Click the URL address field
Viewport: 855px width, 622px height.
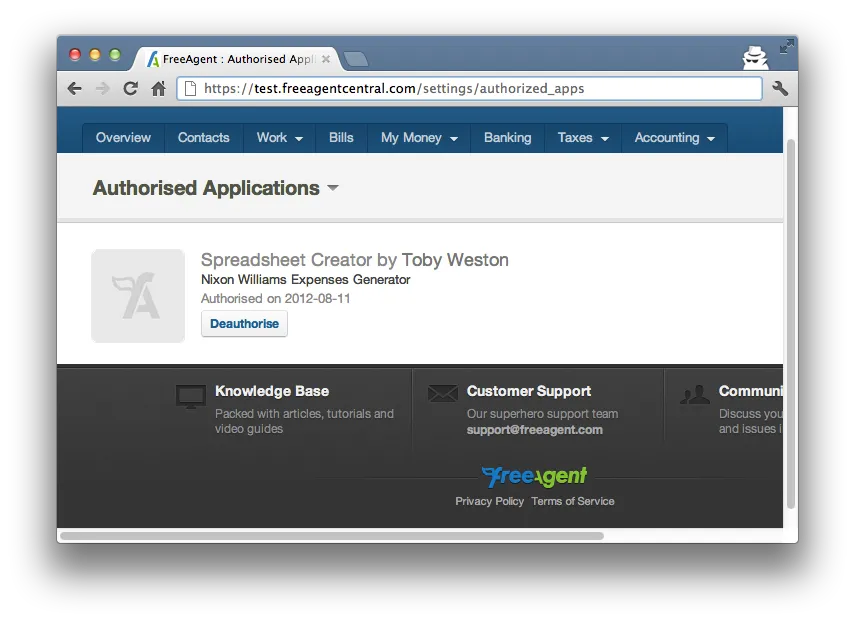[469, 88]
